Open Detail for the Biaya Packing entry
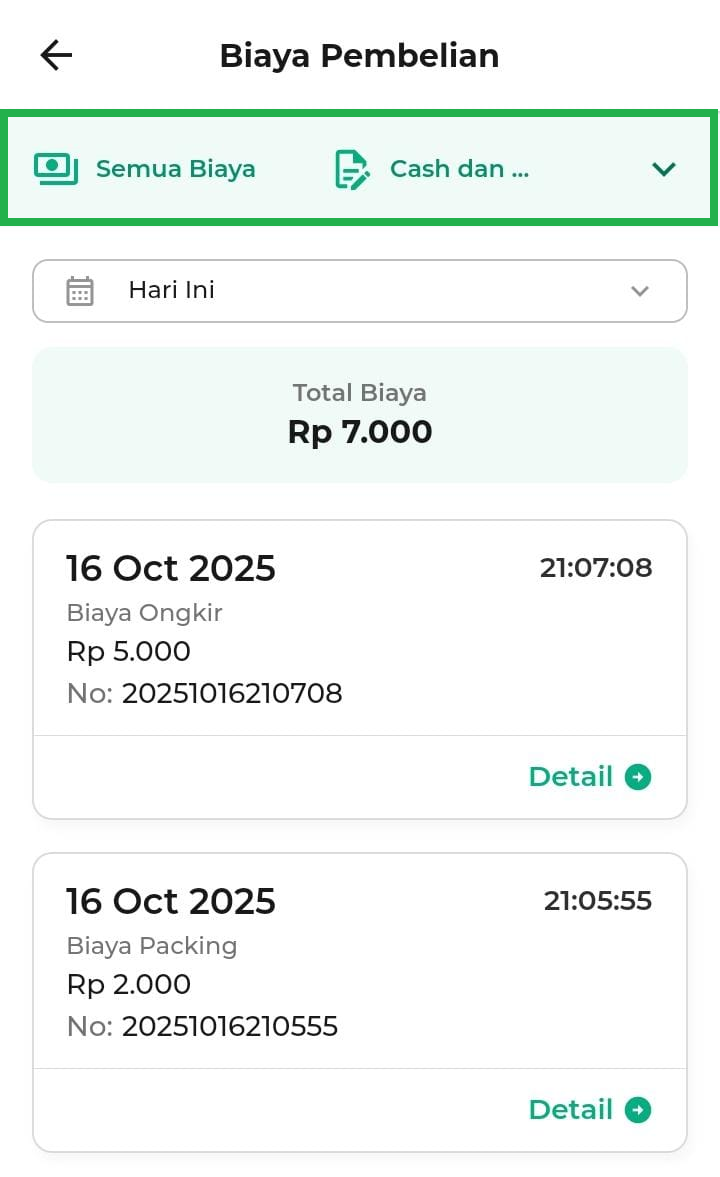 (571, 1110)
